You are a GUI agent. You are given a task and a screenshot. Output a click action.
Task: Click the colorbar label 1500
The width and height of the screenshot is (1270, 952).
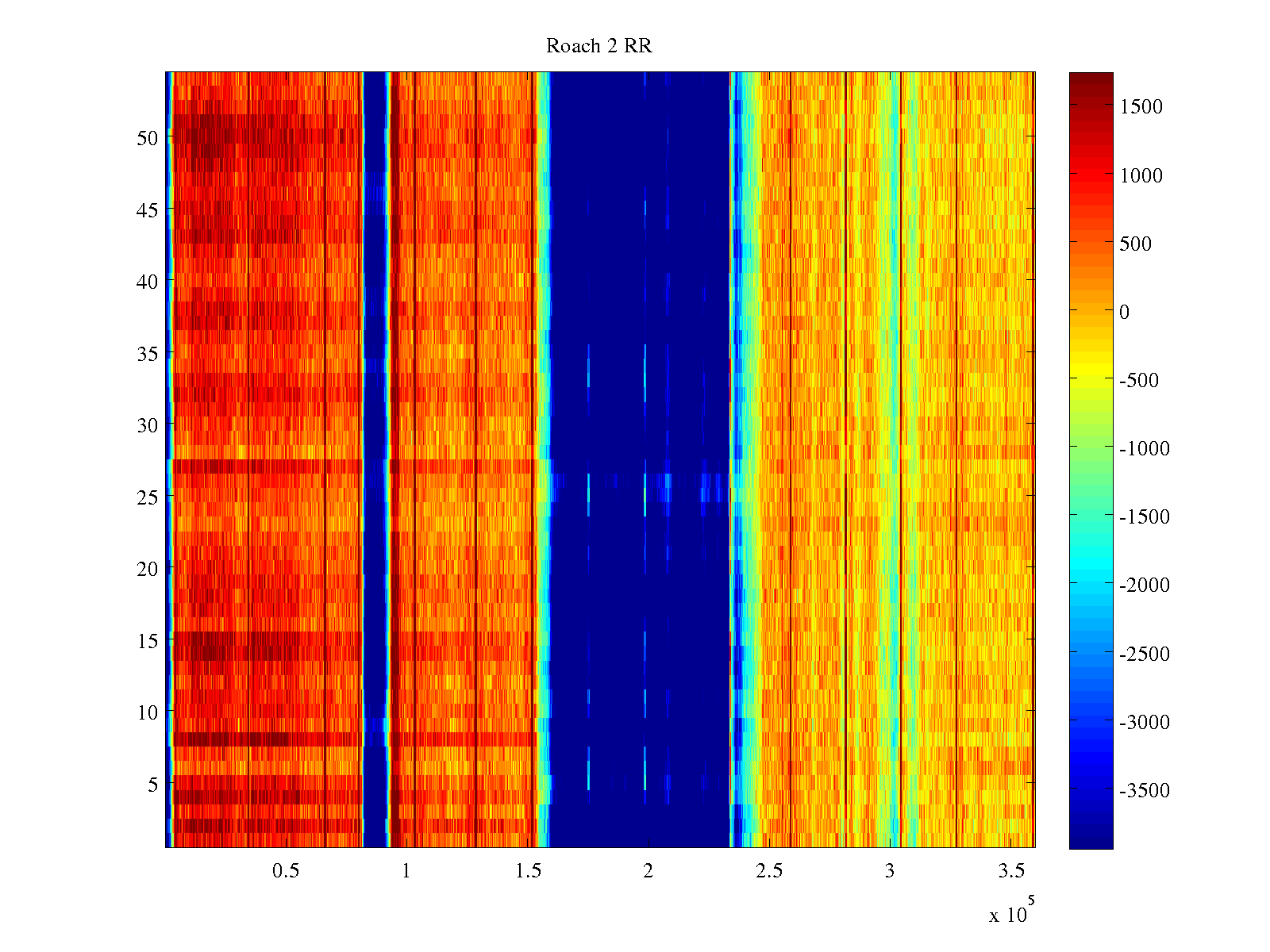click(1141, 107)
